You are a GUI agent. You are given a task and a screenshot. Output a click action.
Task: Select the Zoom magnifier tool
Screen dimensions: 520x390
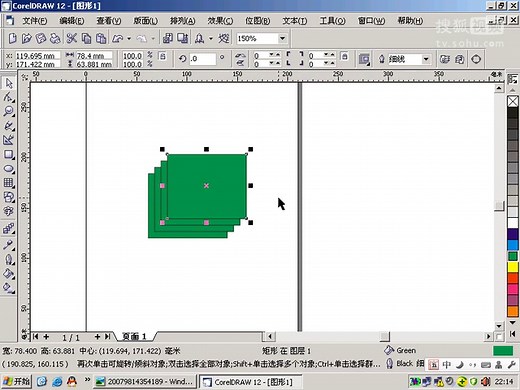(9, 111)
